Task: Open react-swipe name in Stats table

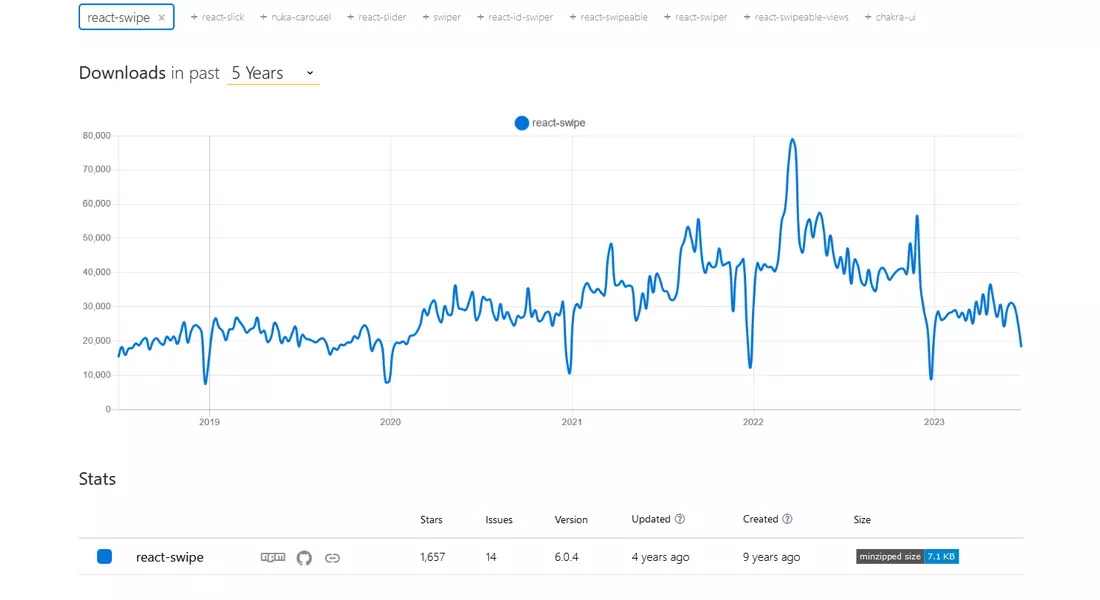Action: pyautogui.click(x=170, y=557)
